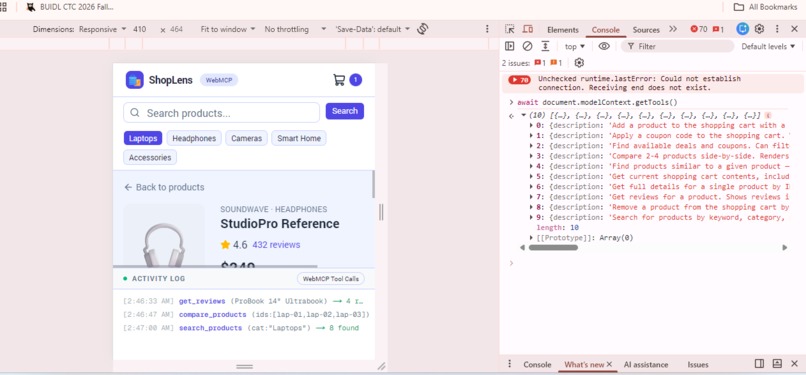
Task: Close the DevTools panel
Action: pos(794,29)
